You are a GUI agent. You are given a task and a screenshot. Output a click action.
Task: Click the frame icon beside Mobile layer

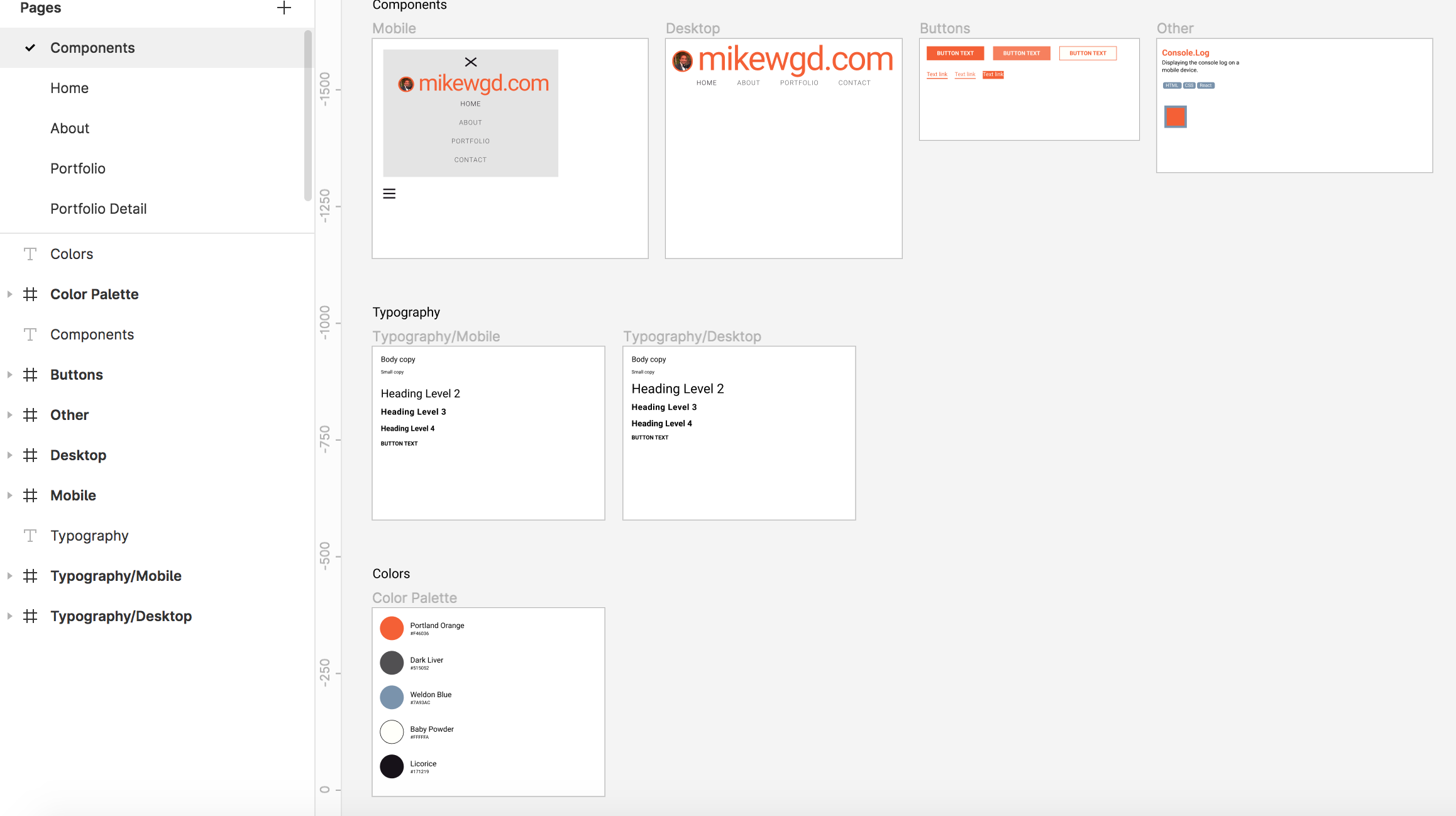click(30, 495)
